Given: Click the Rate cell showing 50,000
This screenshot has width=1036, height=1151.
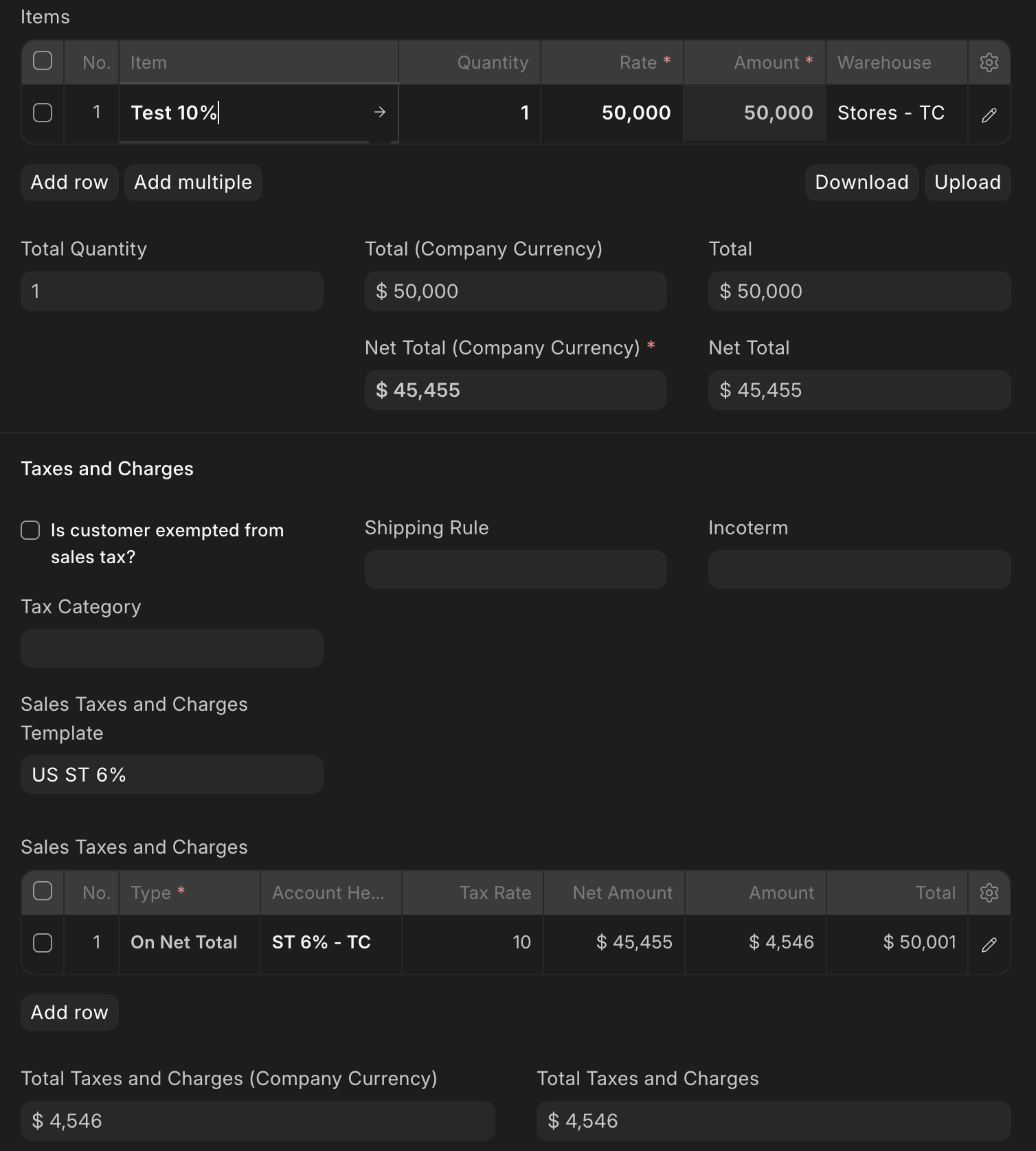Looking at the screenshot, I should 612,113.
